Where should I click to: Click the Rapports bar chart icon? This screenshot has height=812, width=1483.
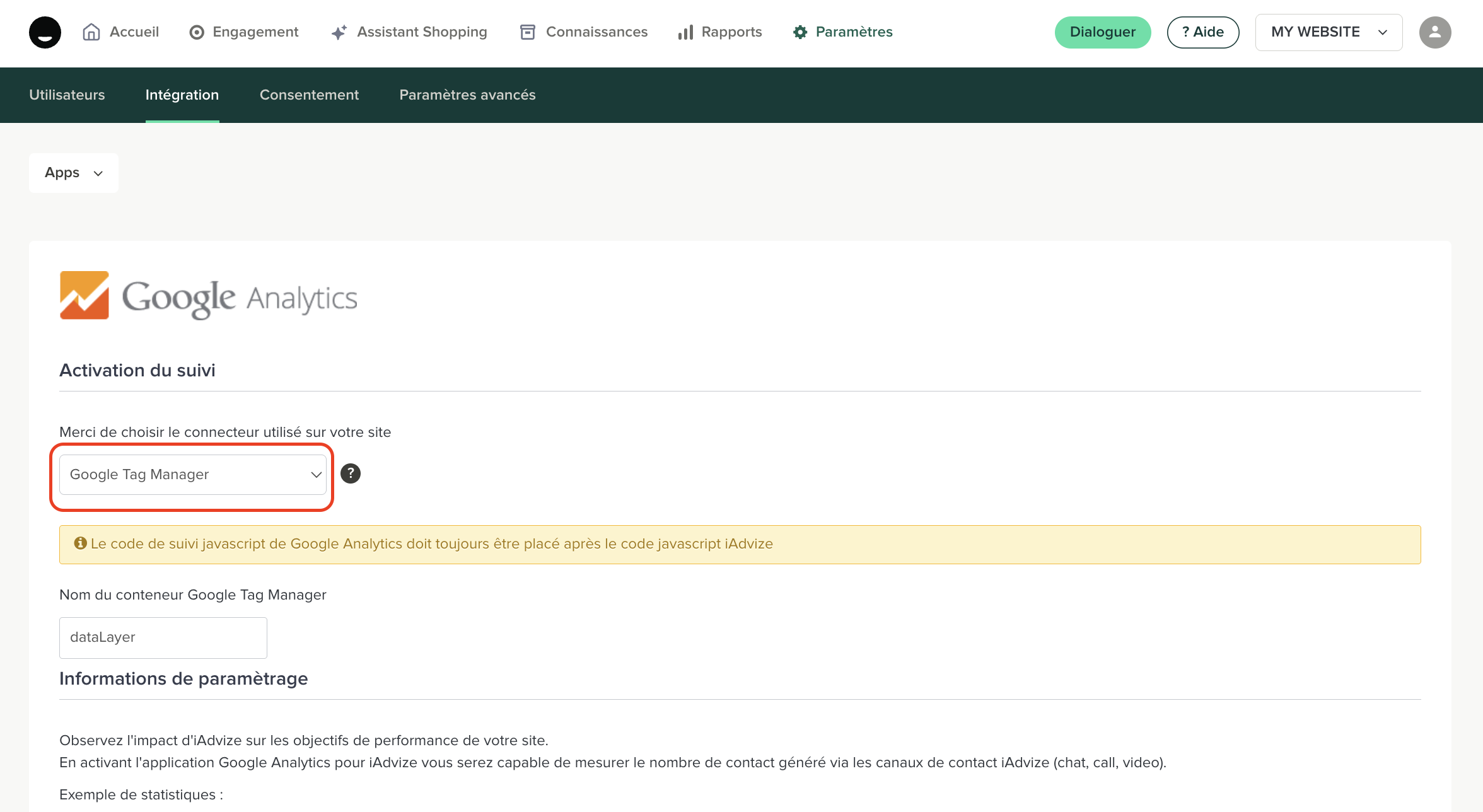coord(685,32)
